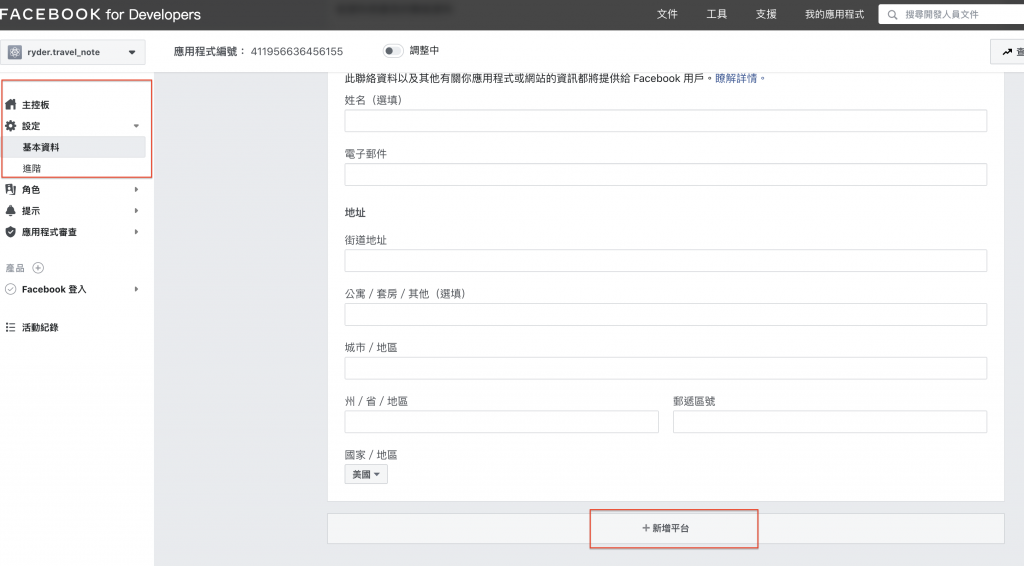Click the trending arrow icon button at the top right
This screenshot has height=566, width=1024.
point(1008,52)
